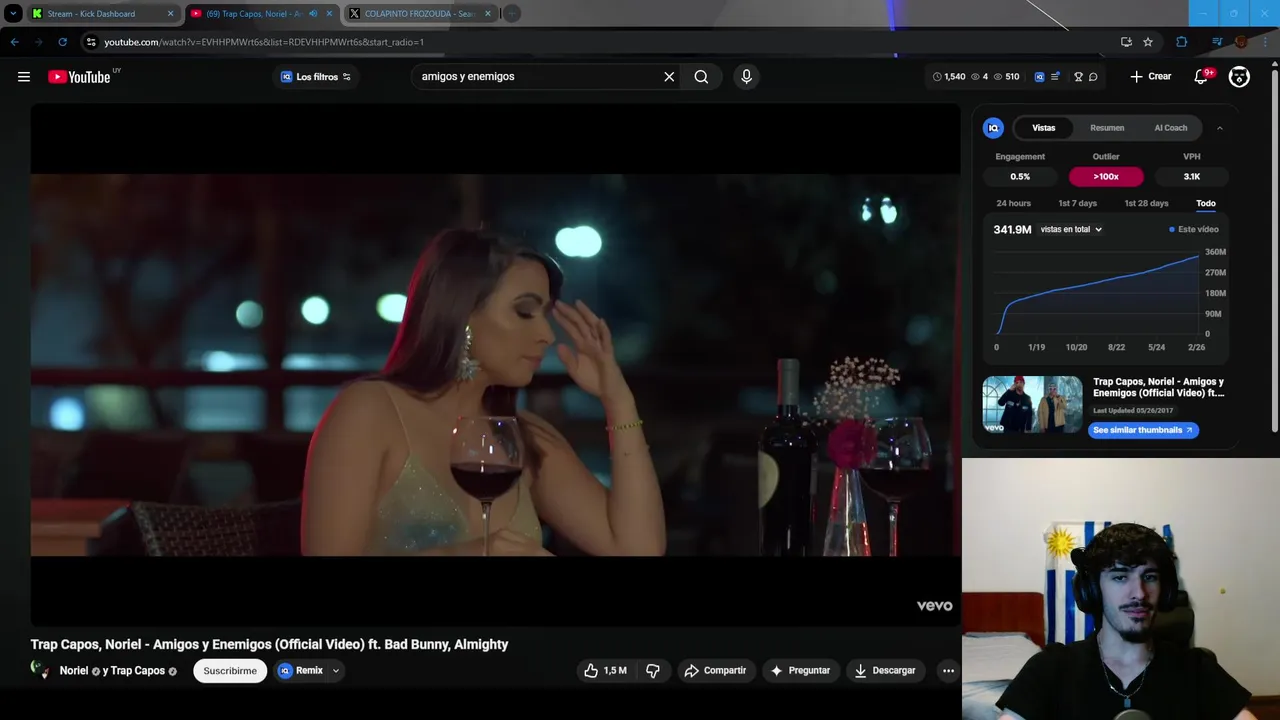This screenshot has height=720, width=1280.
Task: Open the media control icon in toolbar
Action: click(1217, 42)
